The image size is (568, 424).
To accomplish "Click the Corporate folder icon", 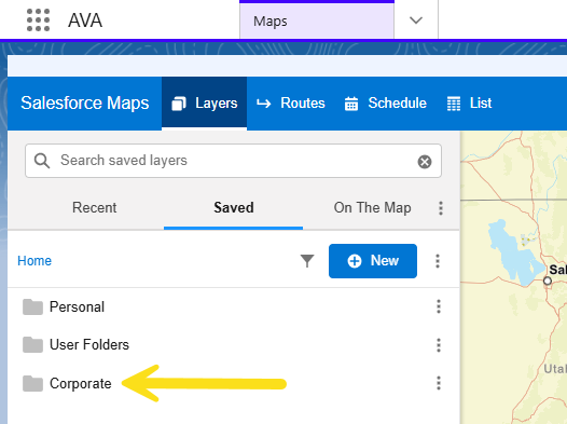I will point(33,384).
